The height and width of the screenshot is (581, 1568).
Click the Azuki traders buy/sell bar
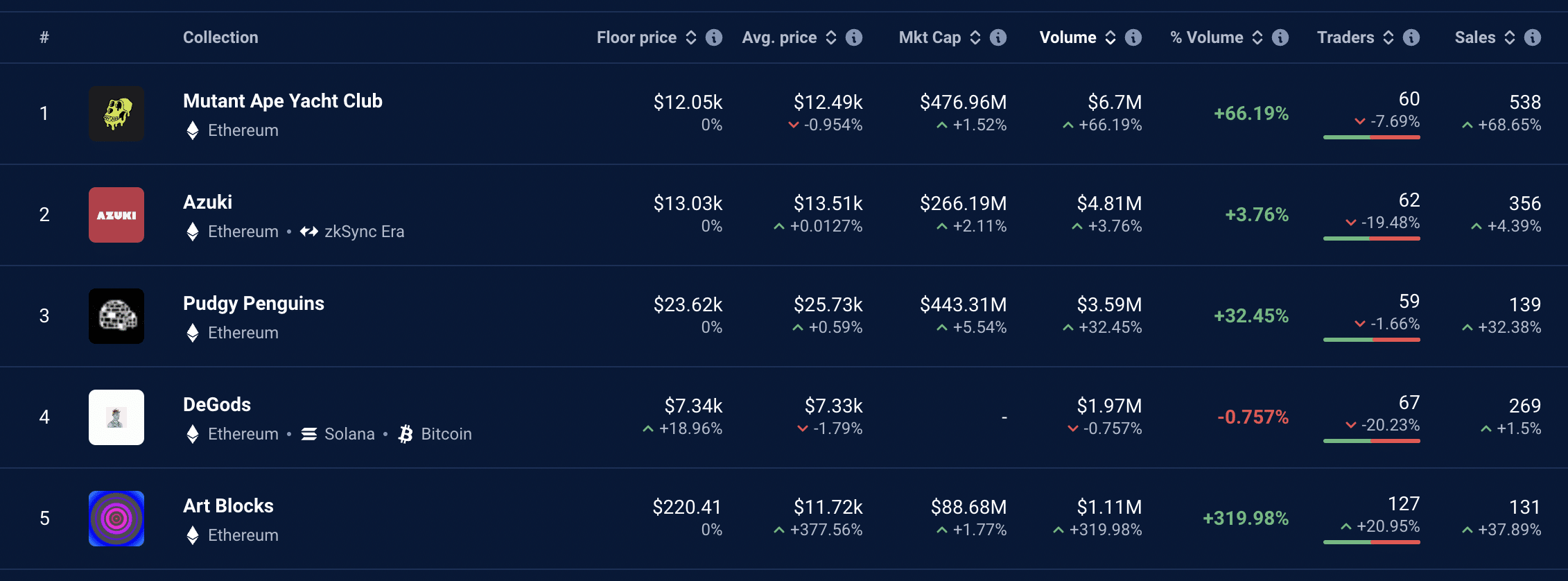(1372, 239)
